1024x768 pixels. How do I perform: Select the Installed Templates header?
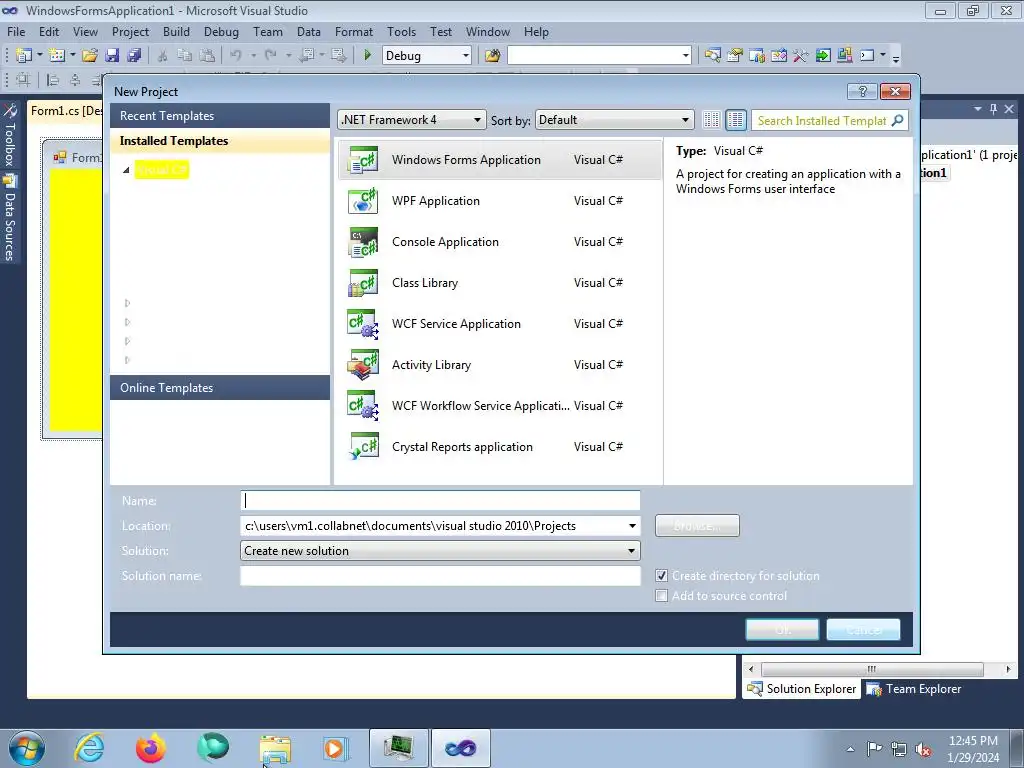220,141
